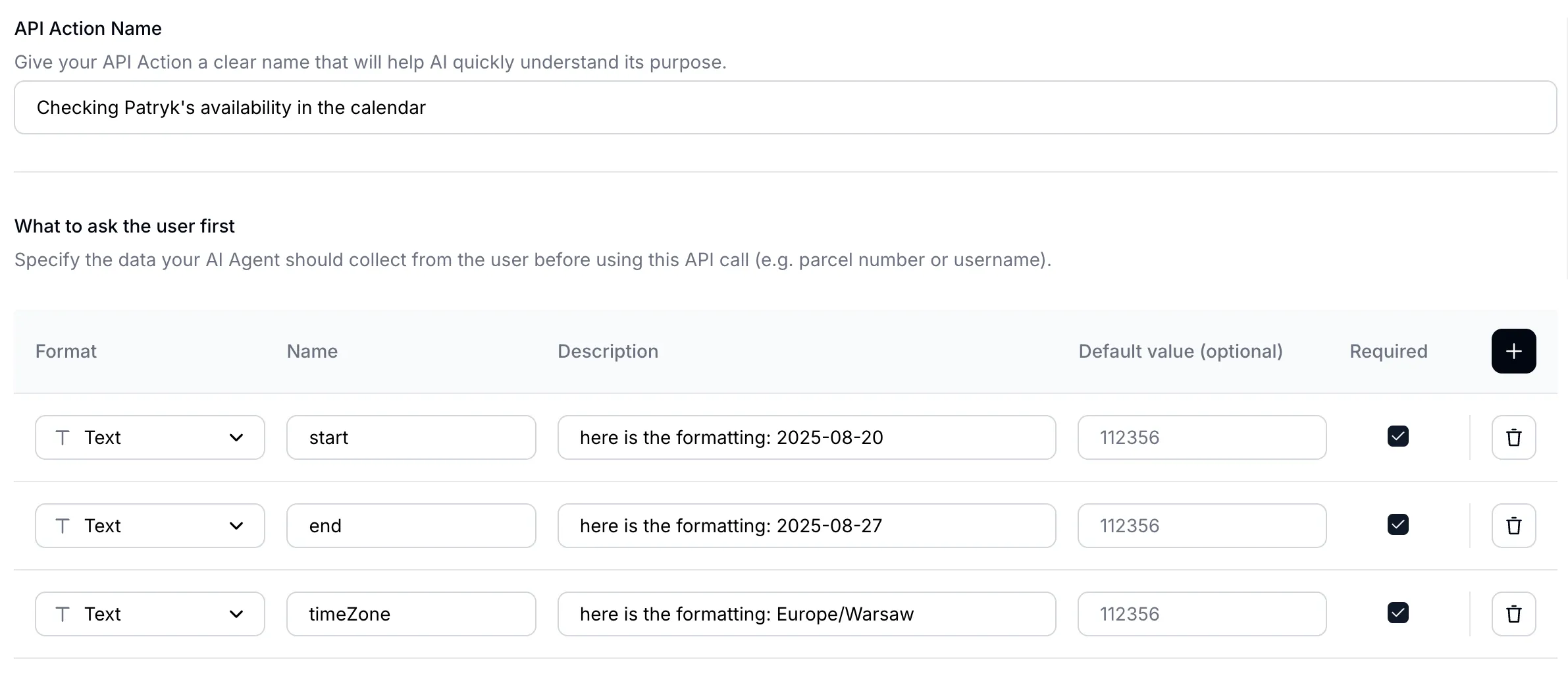Click the API Action Name input field

coord(785,107)
